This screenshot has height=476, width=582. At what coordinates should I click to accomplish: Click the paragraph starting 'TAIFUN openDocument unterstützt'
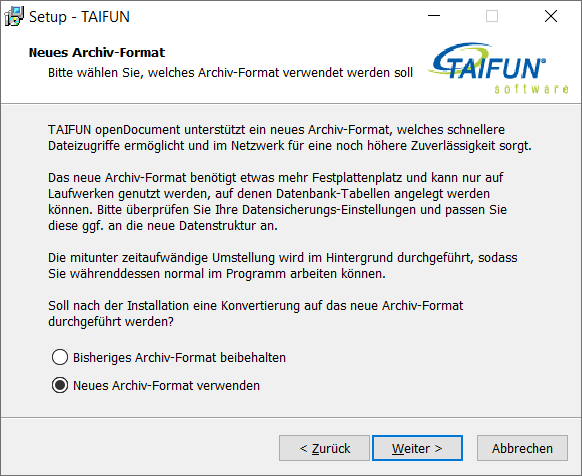290,138
